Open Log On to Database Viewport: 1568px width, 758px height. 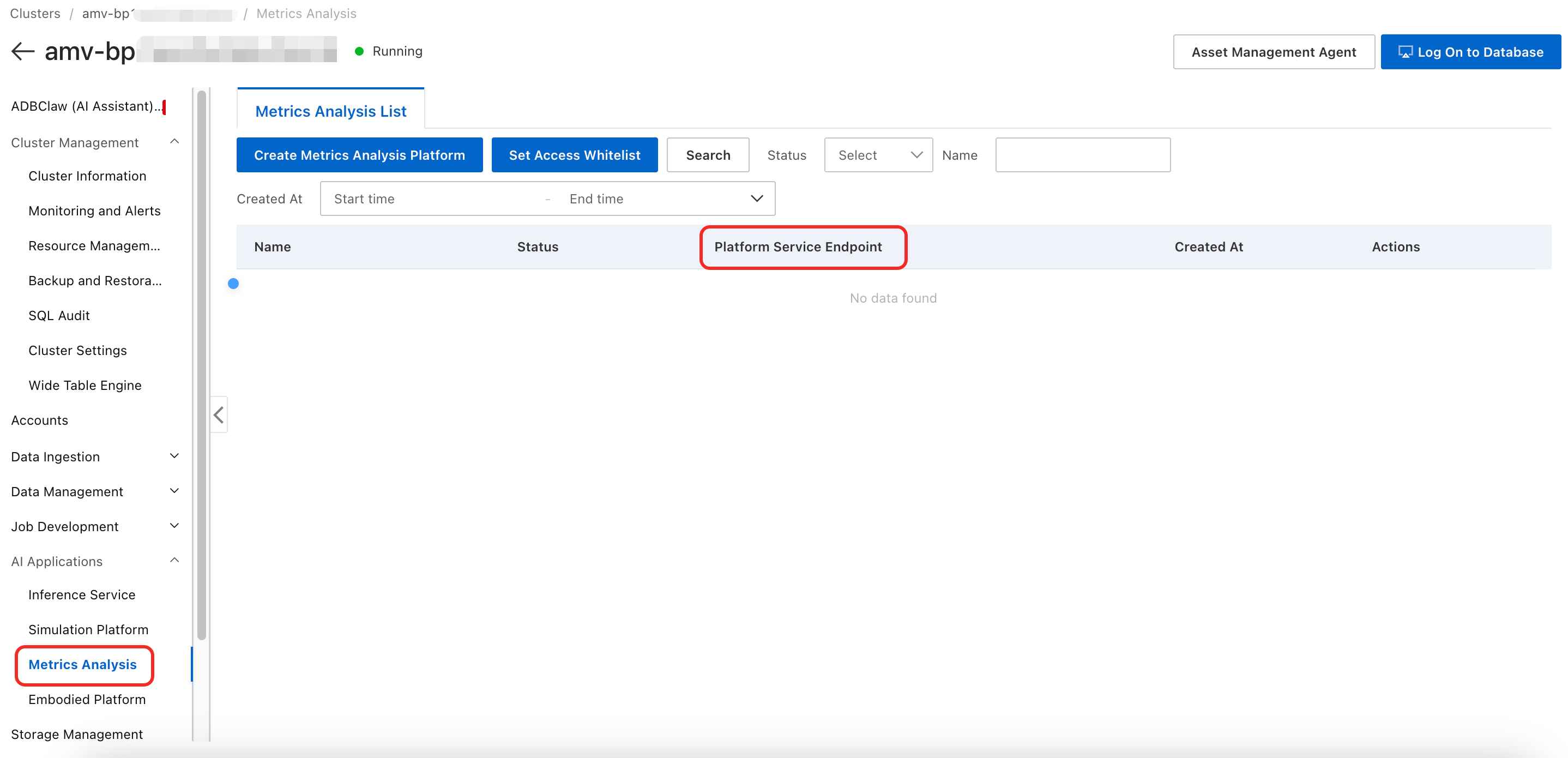tap(1470, 52)
